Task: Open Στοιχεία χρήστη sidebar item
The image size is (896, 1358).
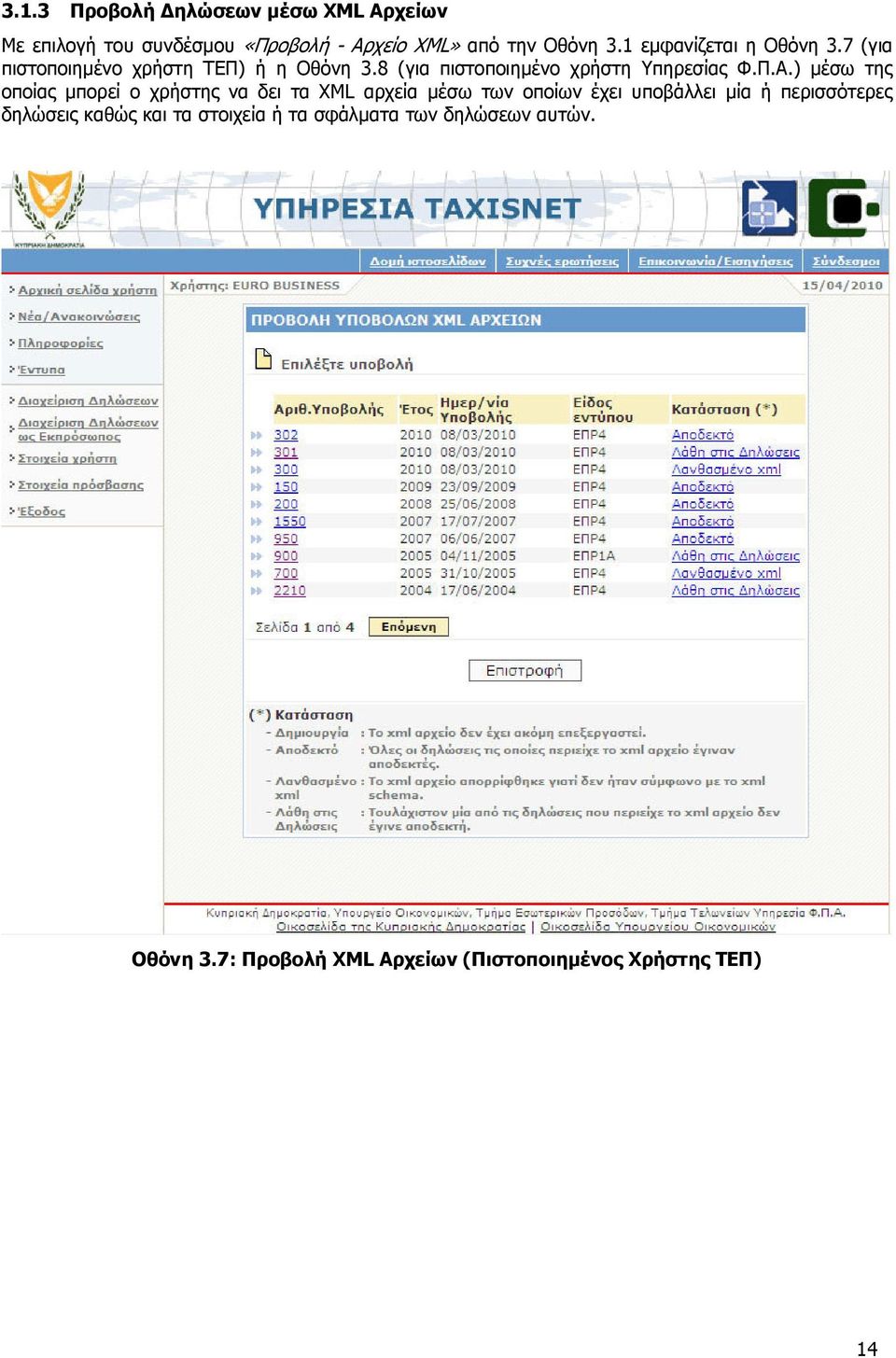Action: click(x=67, y=458)
